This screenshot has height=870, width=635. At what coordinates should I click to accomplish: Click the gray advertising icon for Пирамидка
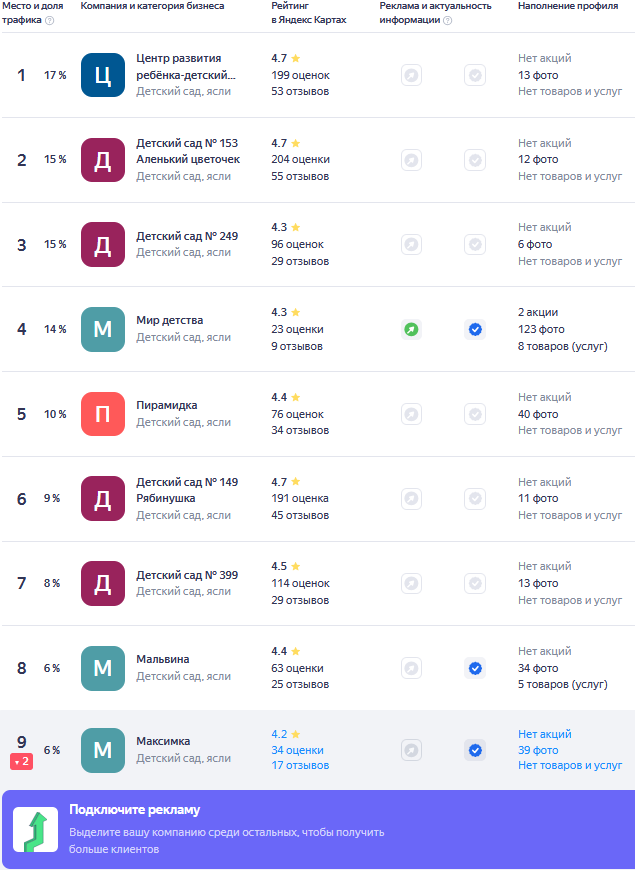(x=411, y=414)
